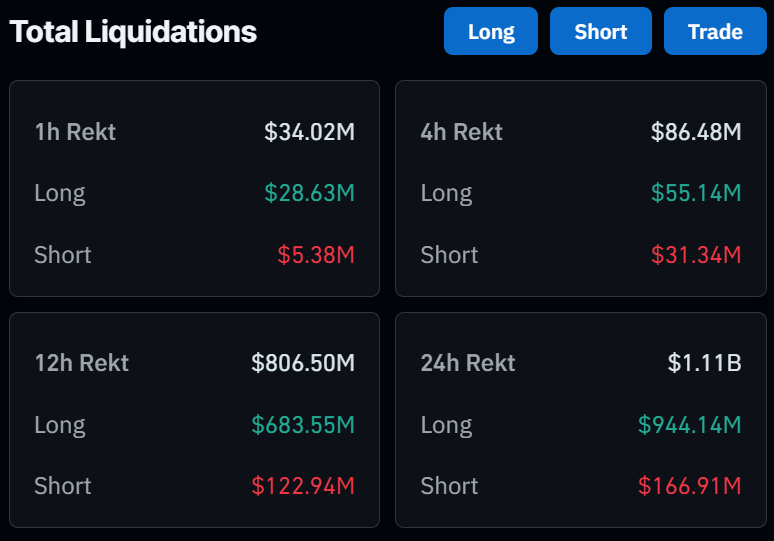
Task: Select the 12h Rekt card title
Action: point(82,363)
